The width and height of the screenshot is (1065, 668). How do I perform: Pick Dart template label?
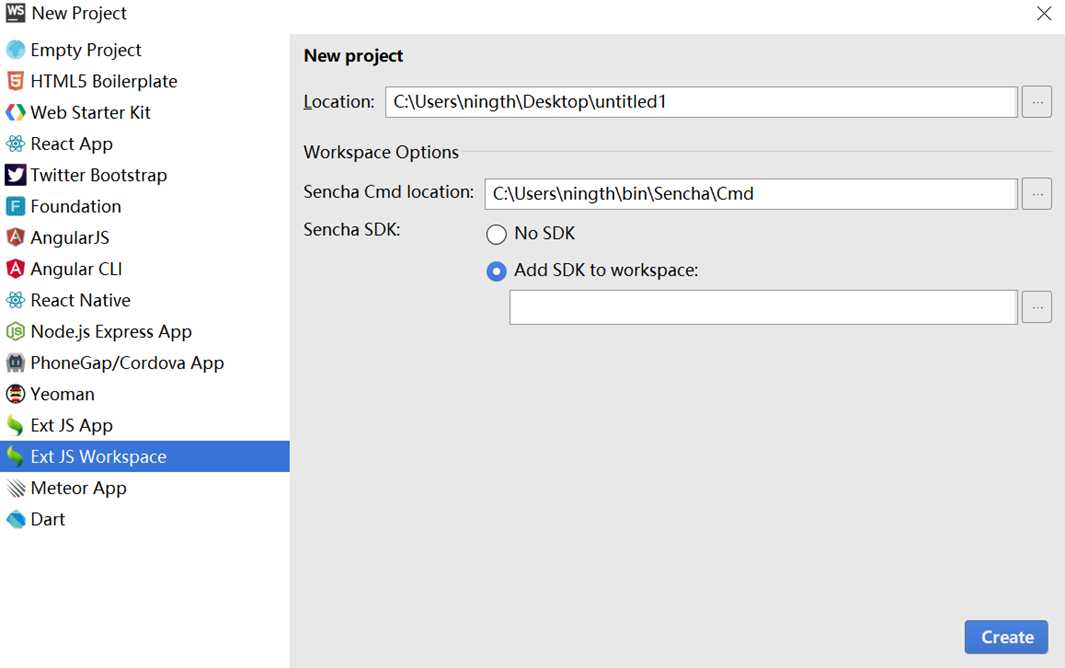48,519
